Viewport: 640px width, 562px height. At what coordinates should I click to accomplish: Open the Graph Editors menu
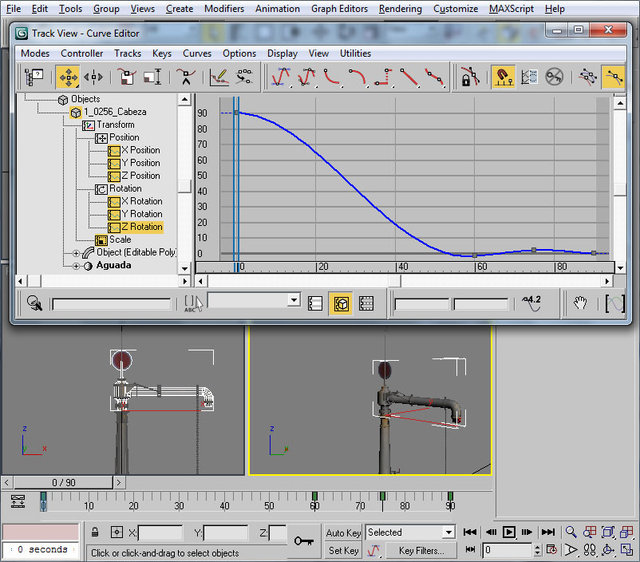click(x=339, y=8)
